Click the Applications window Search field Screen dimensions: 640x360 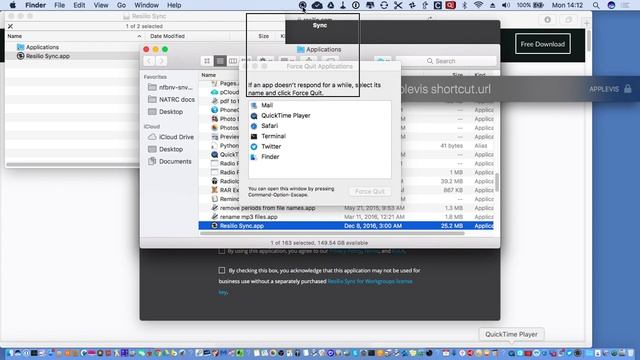point(447,61)
